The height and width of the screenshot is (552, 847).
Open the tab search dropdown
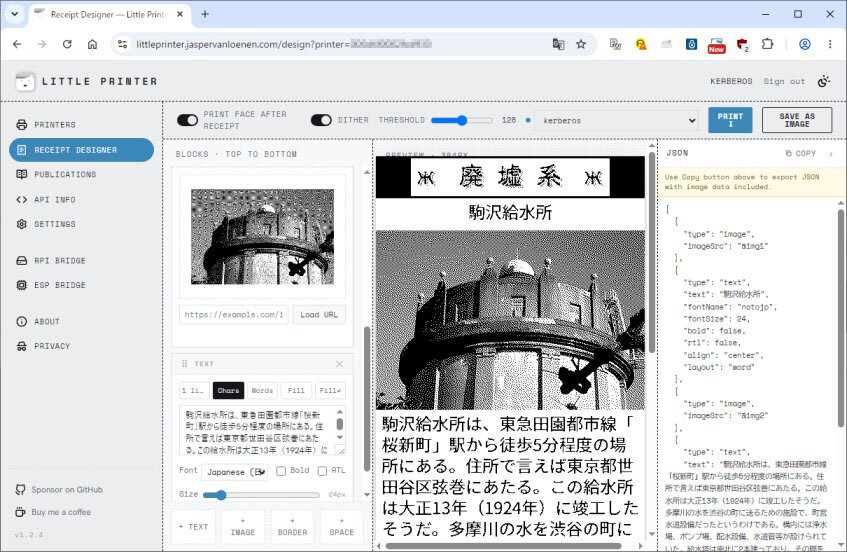tap(15, 15)
